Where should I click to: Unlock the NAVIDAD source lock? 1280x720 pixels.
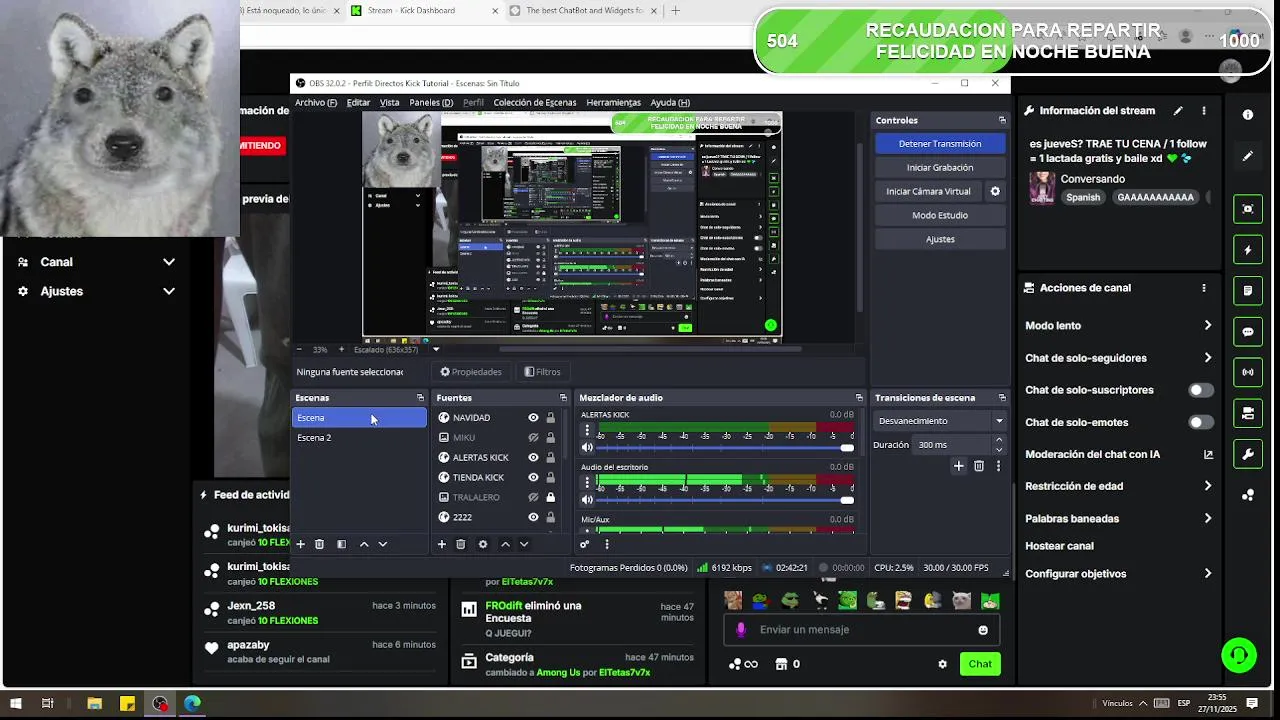click(x=550, y=418)
